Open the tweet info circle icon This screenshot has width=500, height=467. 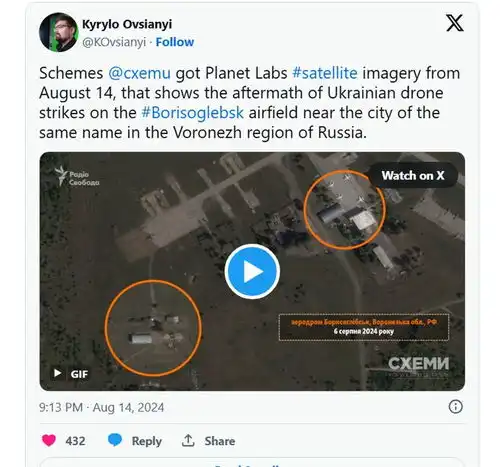point(456,407)
